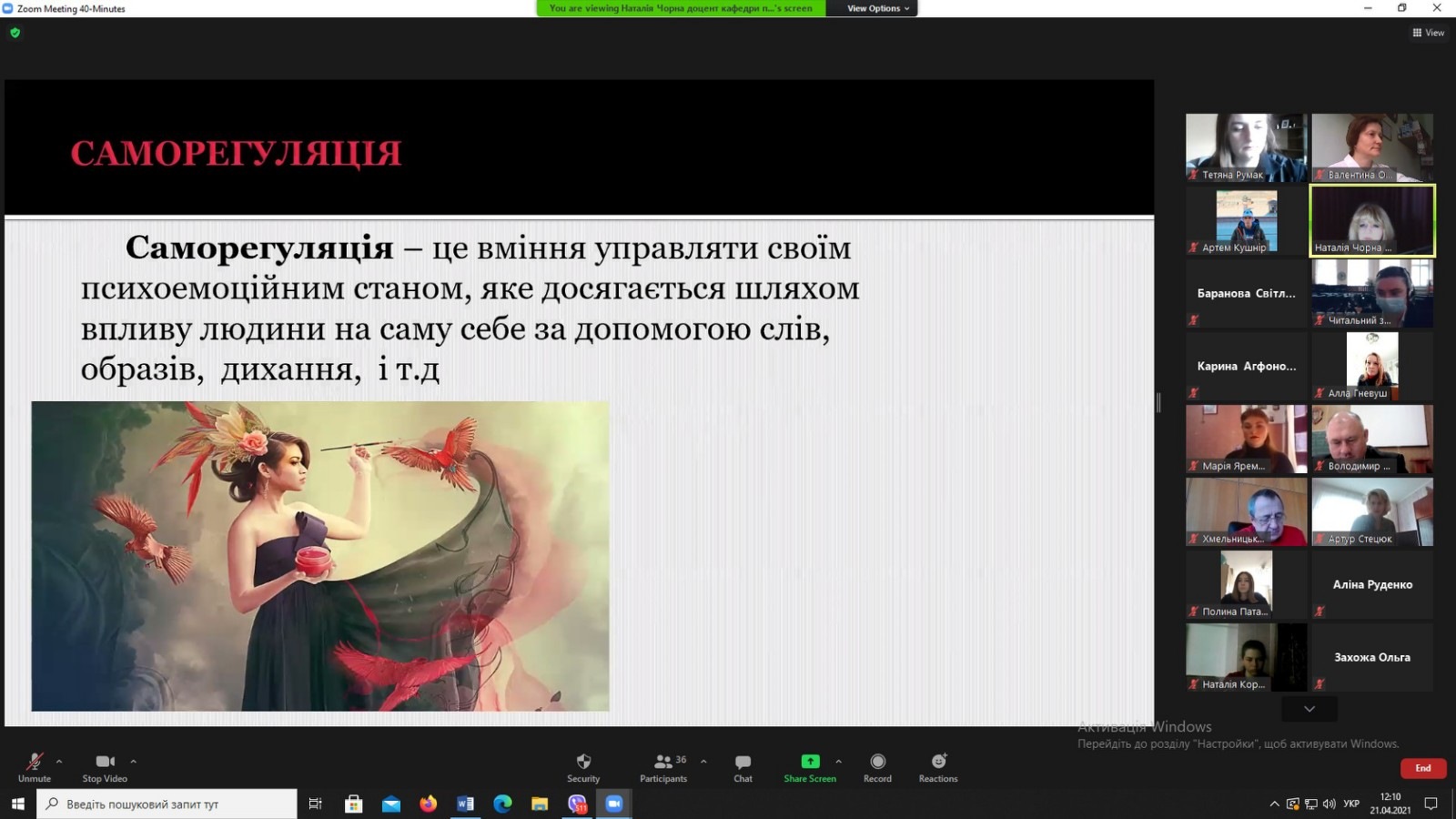Open File Explorer from the taskbar
This screenshot has width=1456, height=819.
point(540,804)
